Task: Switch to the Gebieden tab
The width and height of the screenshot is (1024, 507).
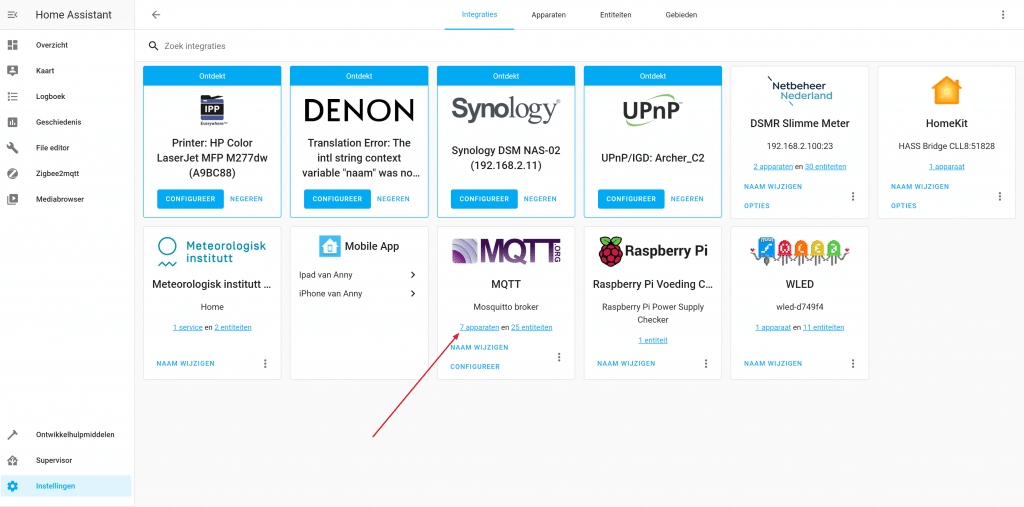Action: coord(681,15)
